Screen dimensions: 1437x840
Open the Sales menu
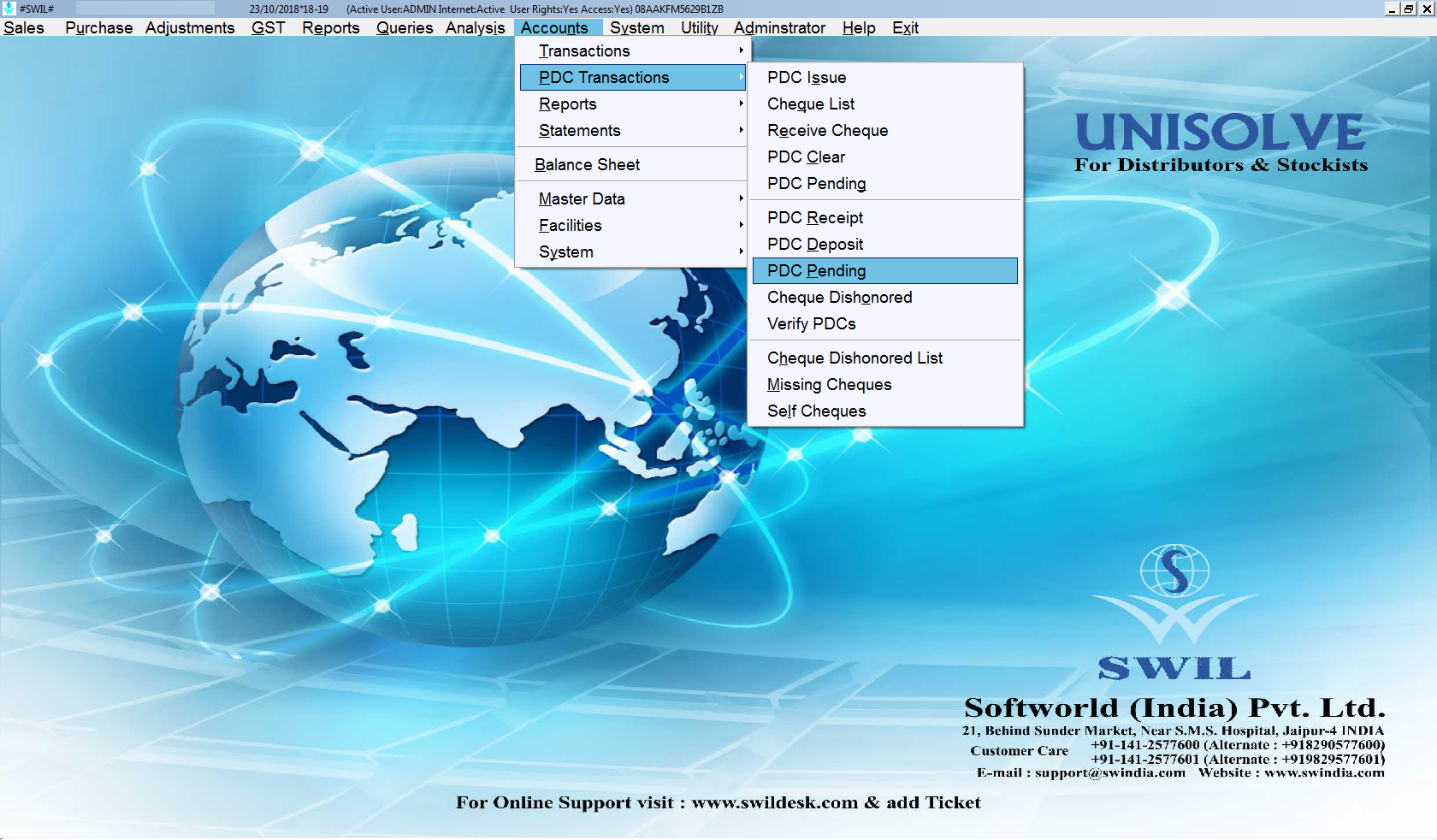(24, 28)
